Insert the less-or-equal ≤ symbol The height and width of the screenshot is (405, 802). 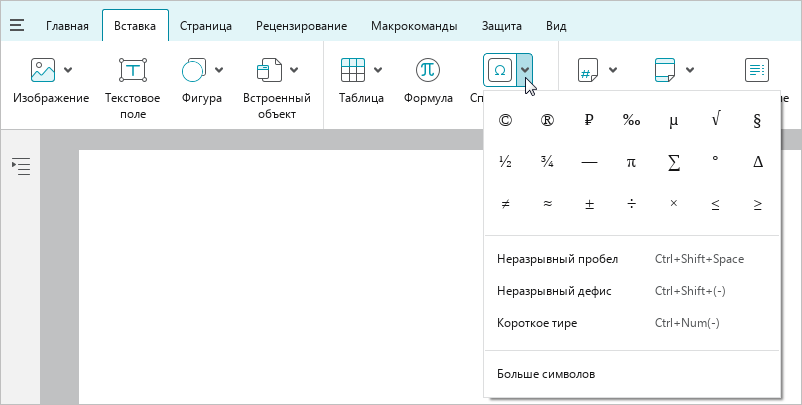716,204
